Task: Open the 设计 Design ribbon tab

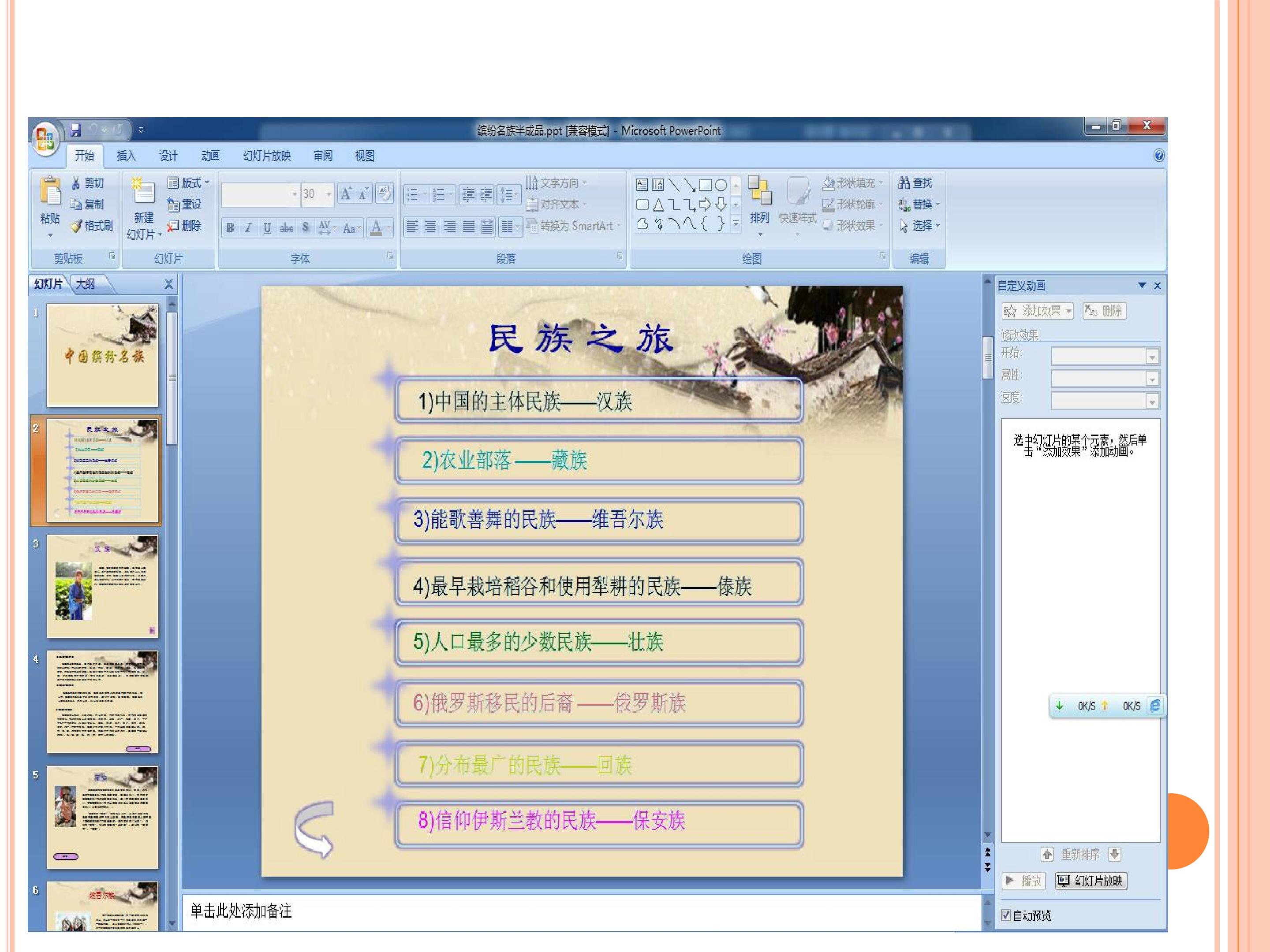Action: point(168,156)
